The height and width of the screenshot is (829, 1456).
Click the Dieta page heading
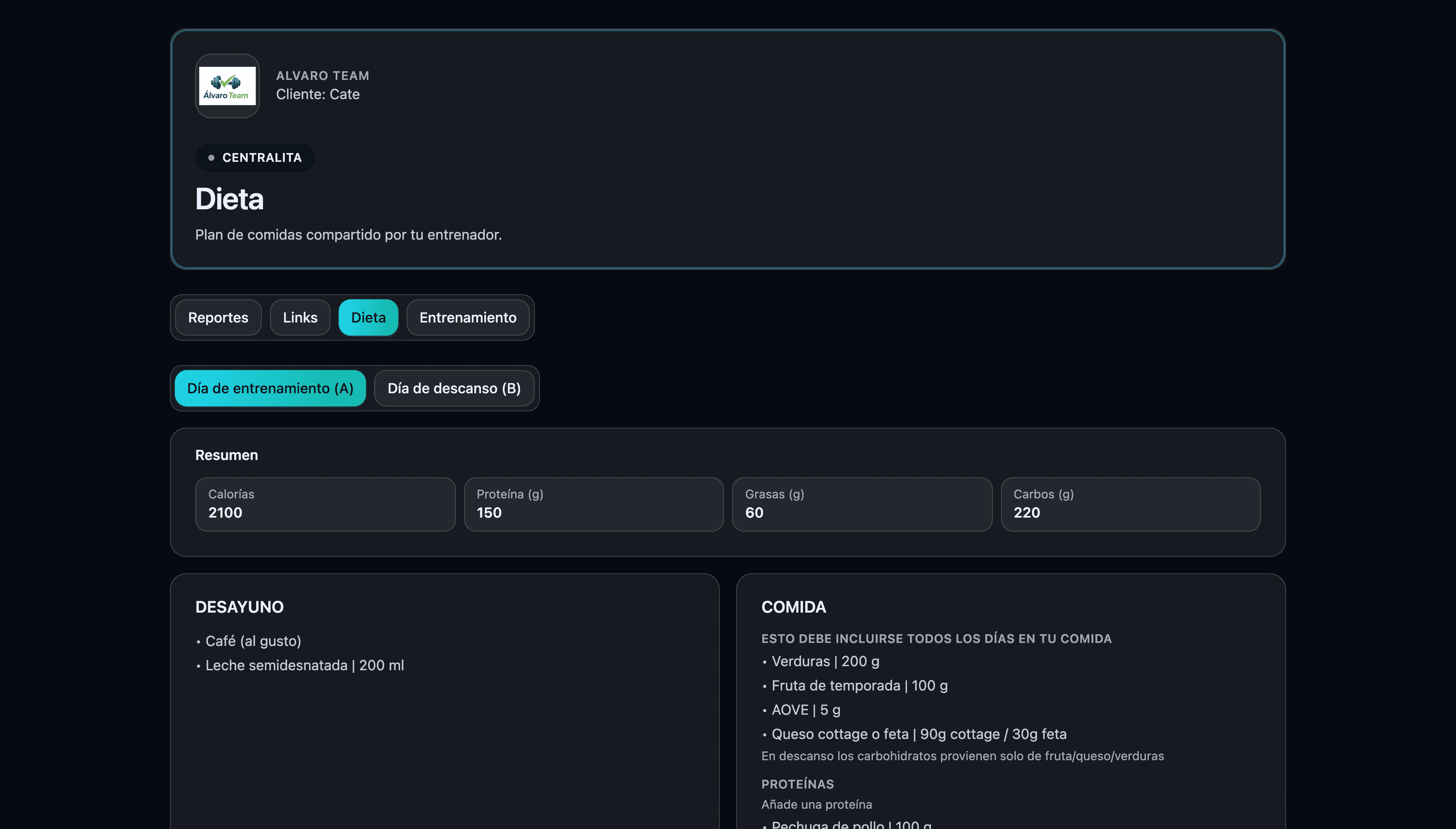pos(229,199)
